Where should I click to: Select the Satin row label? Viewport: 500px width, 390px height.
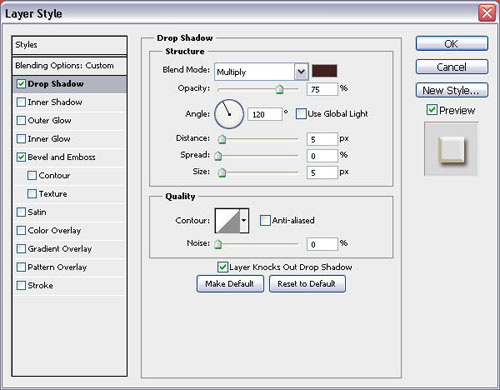coord(37,212)
